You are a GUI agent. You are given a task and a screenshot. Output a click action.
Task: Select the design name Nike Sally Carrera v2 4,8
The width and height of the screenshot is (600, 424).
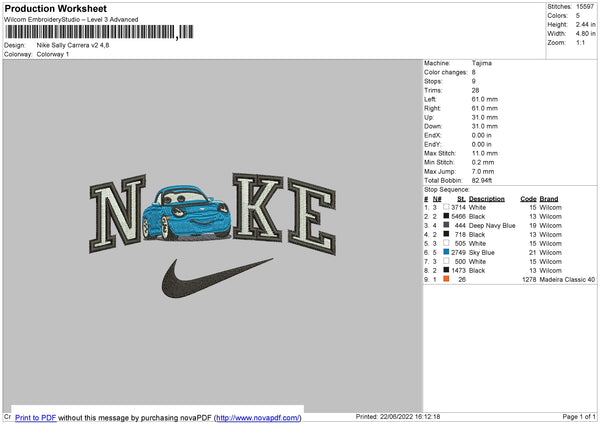[x=73, y=45]
